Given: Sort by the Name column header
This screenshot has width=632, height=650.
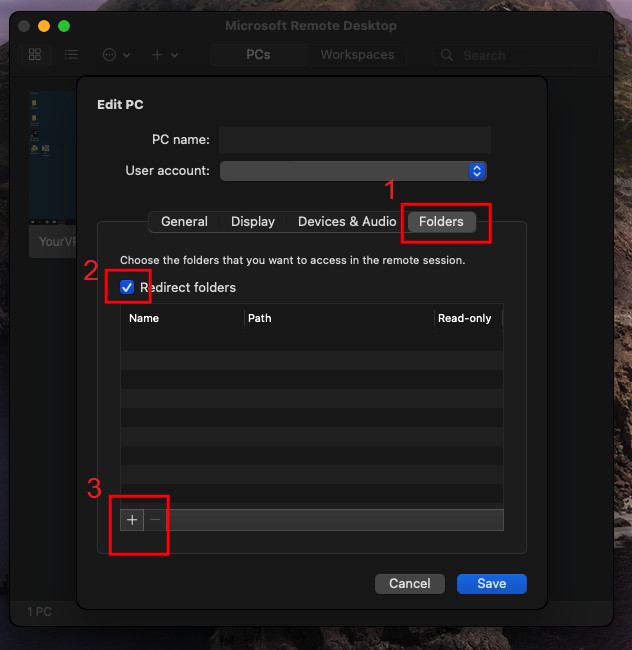Looking at the screenshot, I should pos(182,318).
